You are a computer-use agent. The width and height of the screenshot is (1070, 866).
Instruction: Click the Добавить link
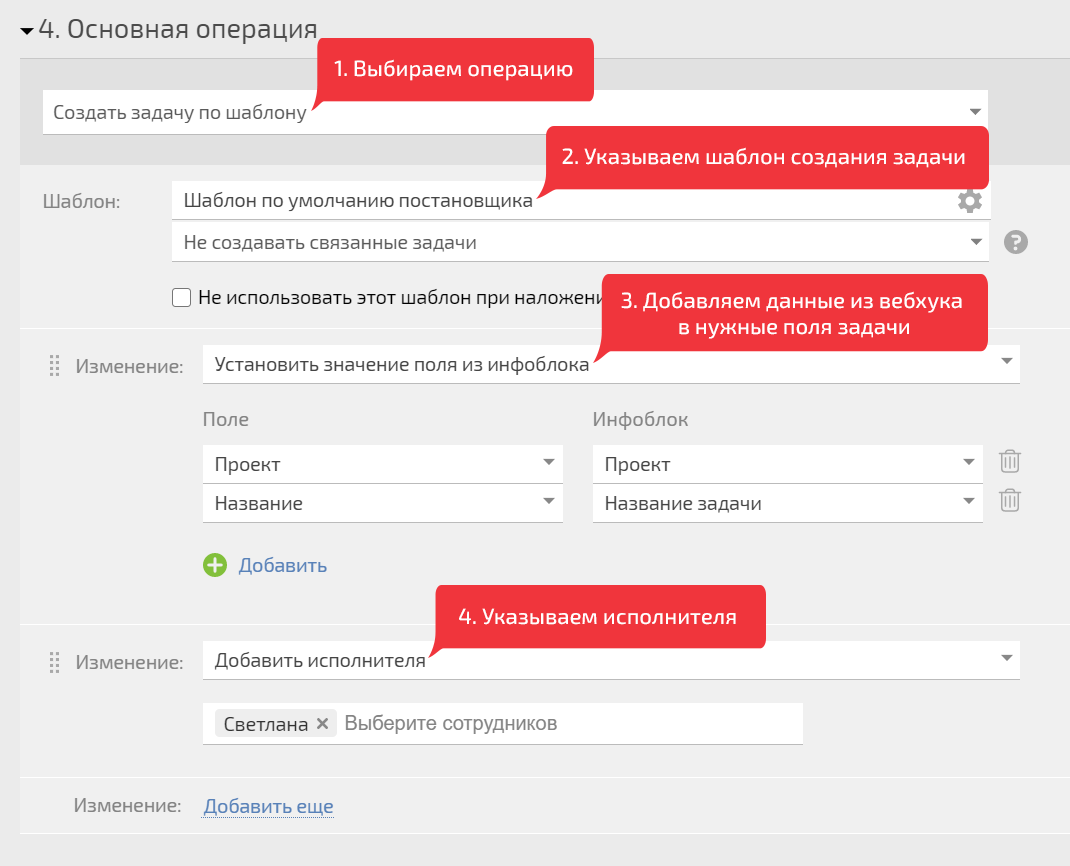click(283, 565)
